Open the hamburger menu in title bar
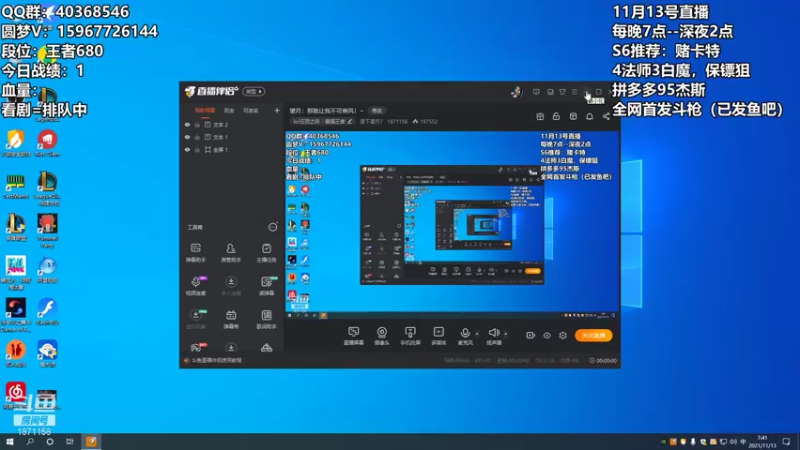 coord(574,92)
